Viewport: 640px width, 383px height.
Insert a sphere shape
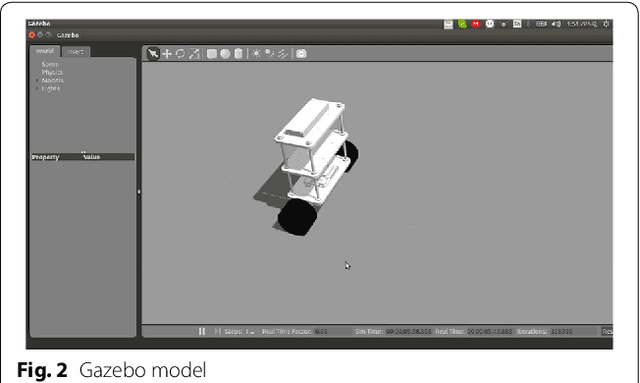225,53
